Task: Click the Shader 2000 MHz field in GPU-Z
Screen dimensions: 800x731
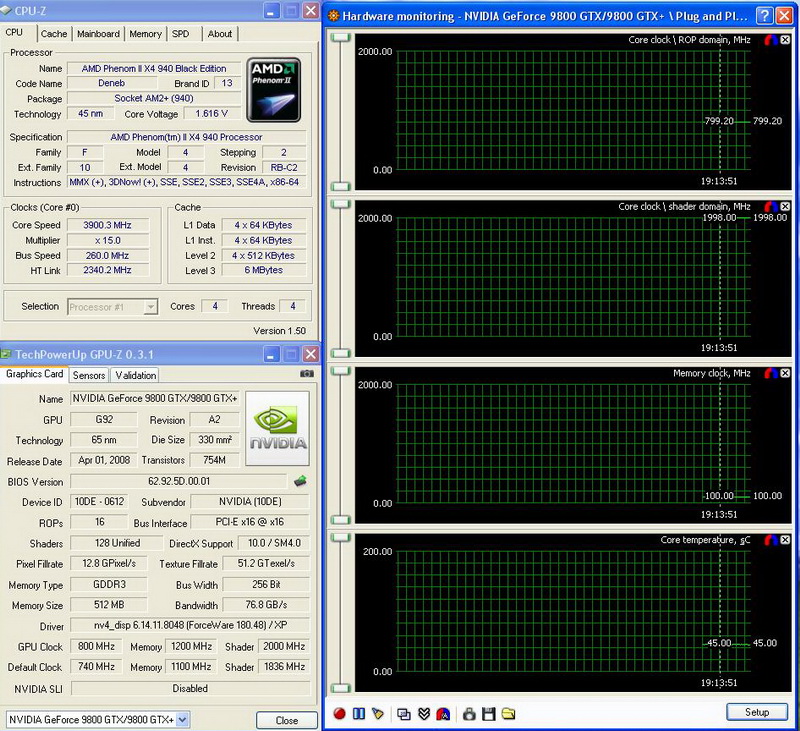Action: click(x=284, y=646)
